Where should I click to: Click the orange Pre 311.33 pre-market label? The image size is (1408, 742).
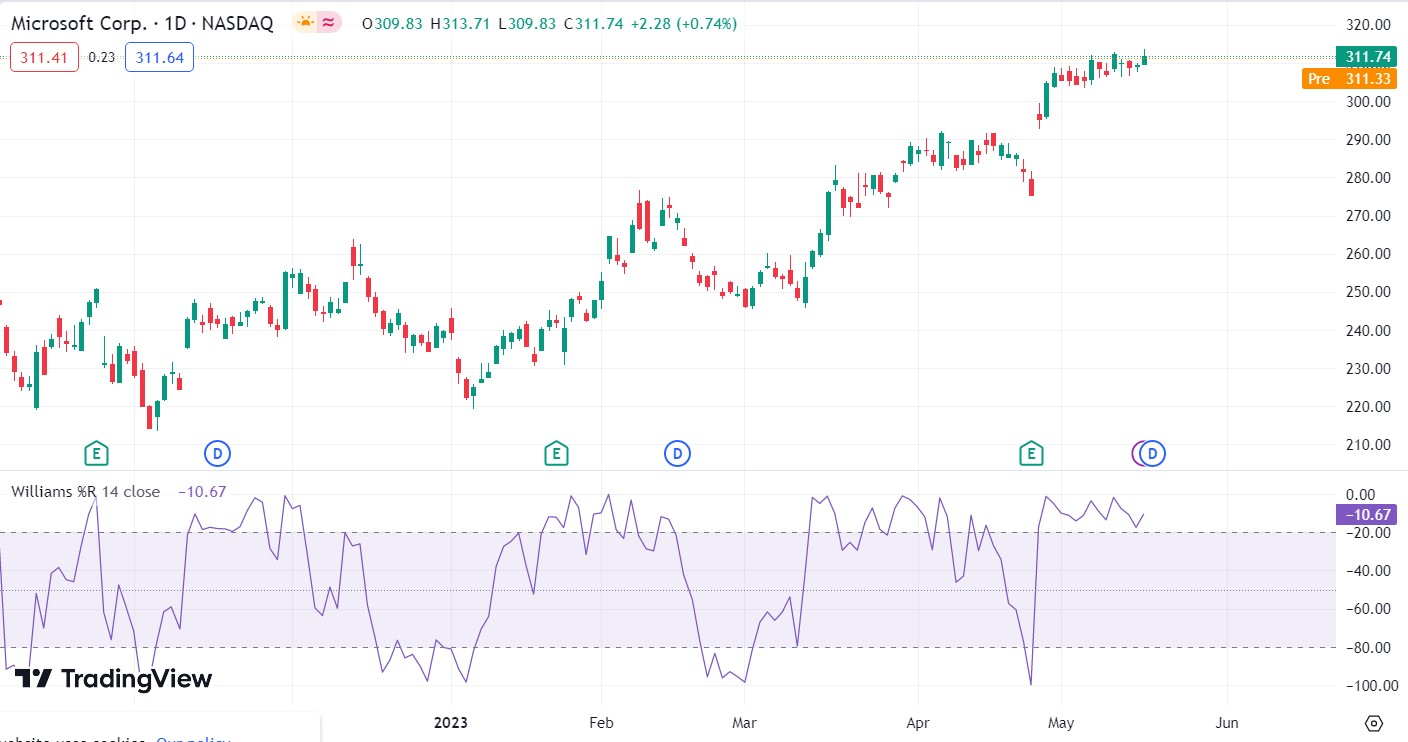(x=1348, y=79)
